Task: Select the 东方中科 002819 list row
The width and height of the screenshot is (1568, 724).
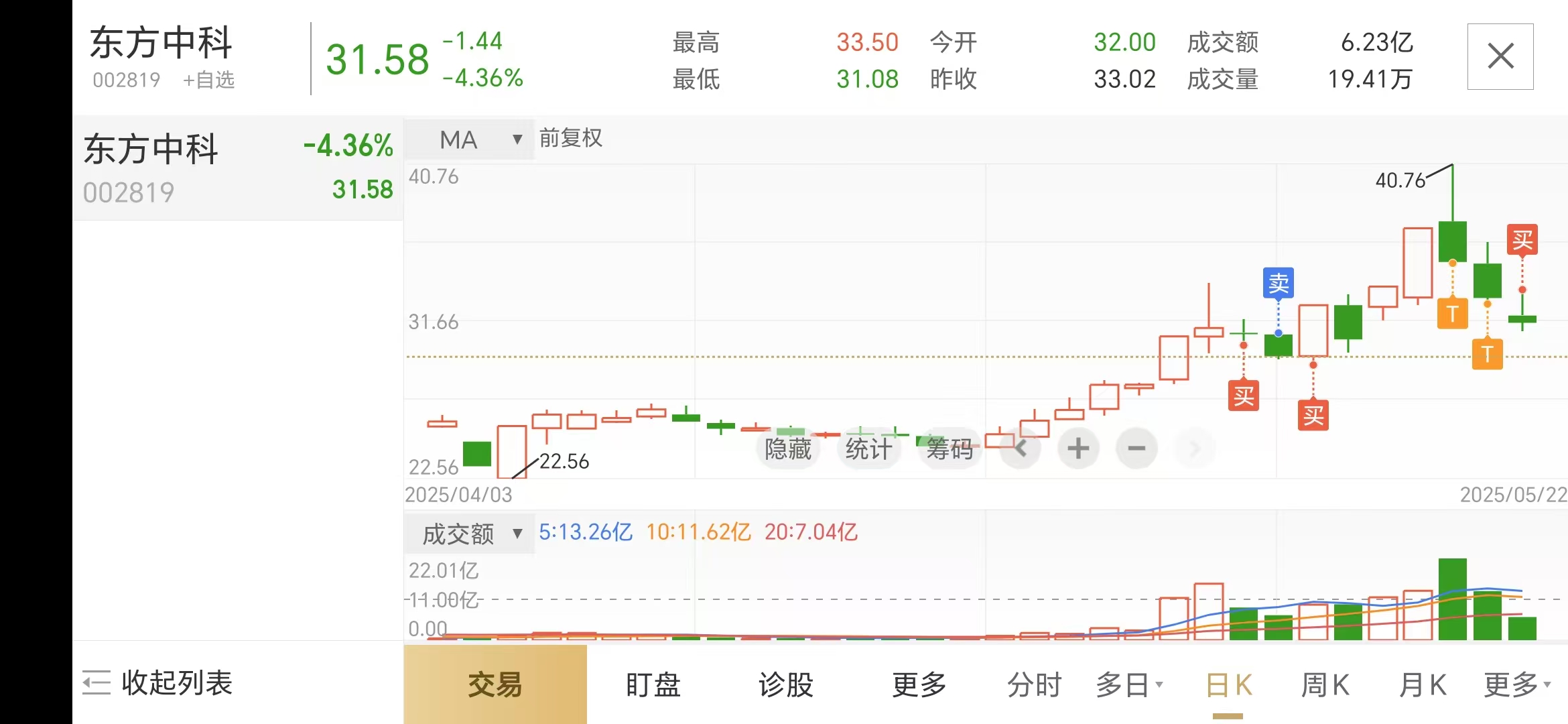Action: click(238, 168)
